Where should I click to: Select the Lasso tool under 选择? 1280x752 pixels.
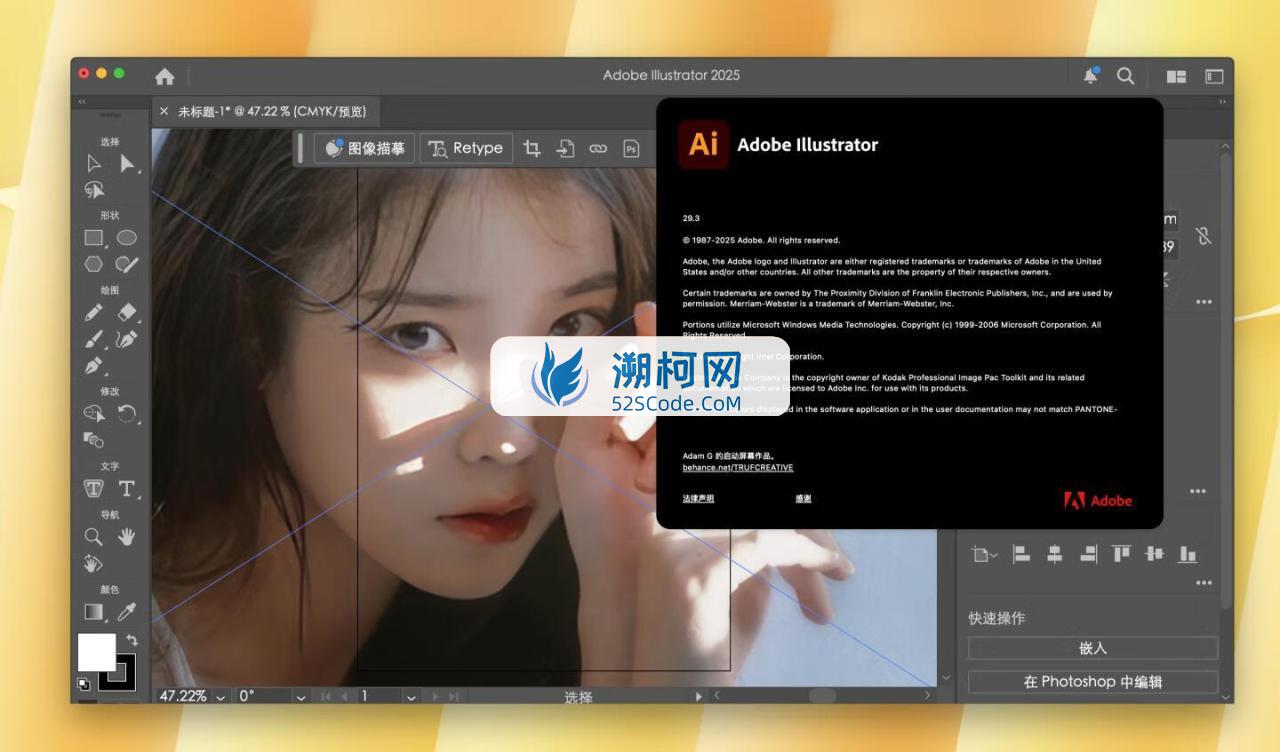coord(94,190)
